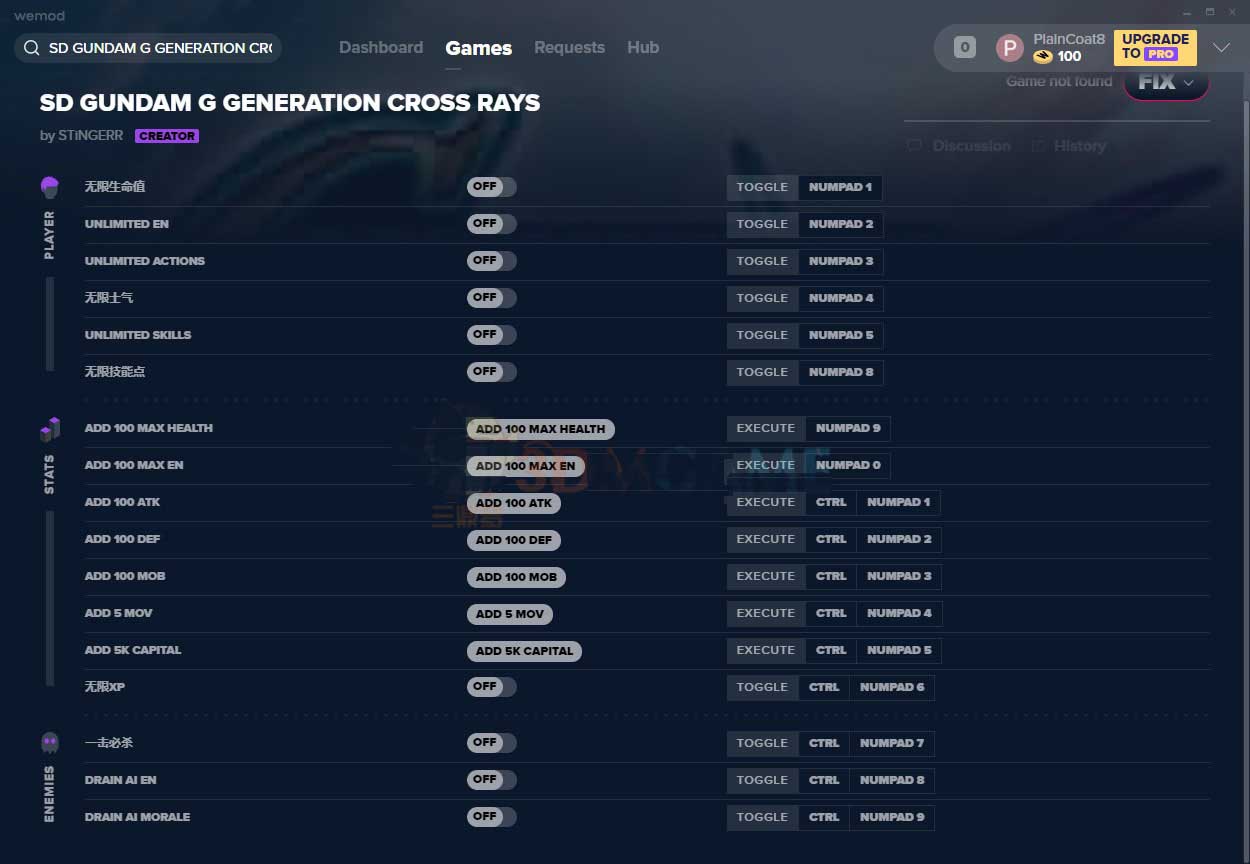Select the Games tab
1250x864 pixels.
478,48
